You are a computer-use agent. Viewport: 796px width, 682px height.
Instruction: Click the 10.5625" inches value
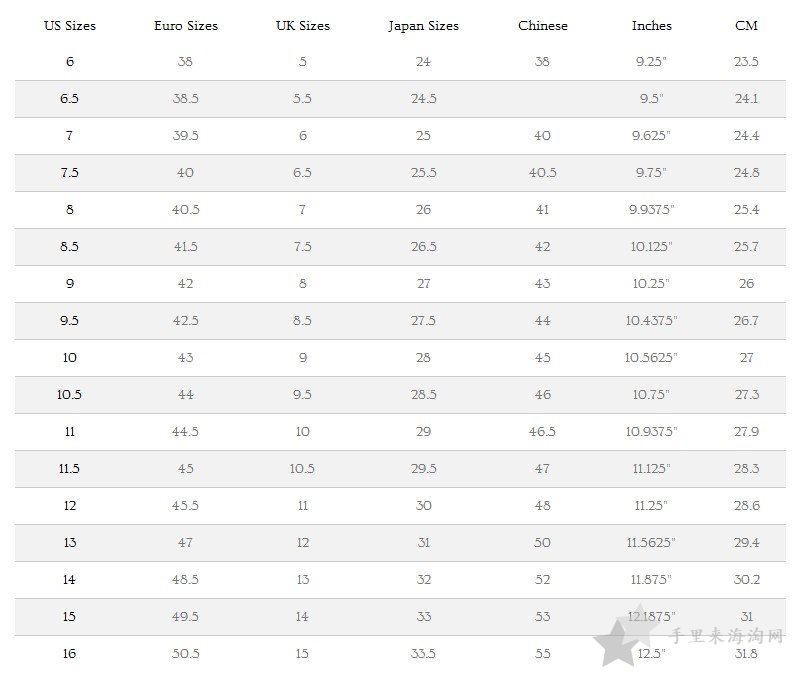click(x=651, y=358)
